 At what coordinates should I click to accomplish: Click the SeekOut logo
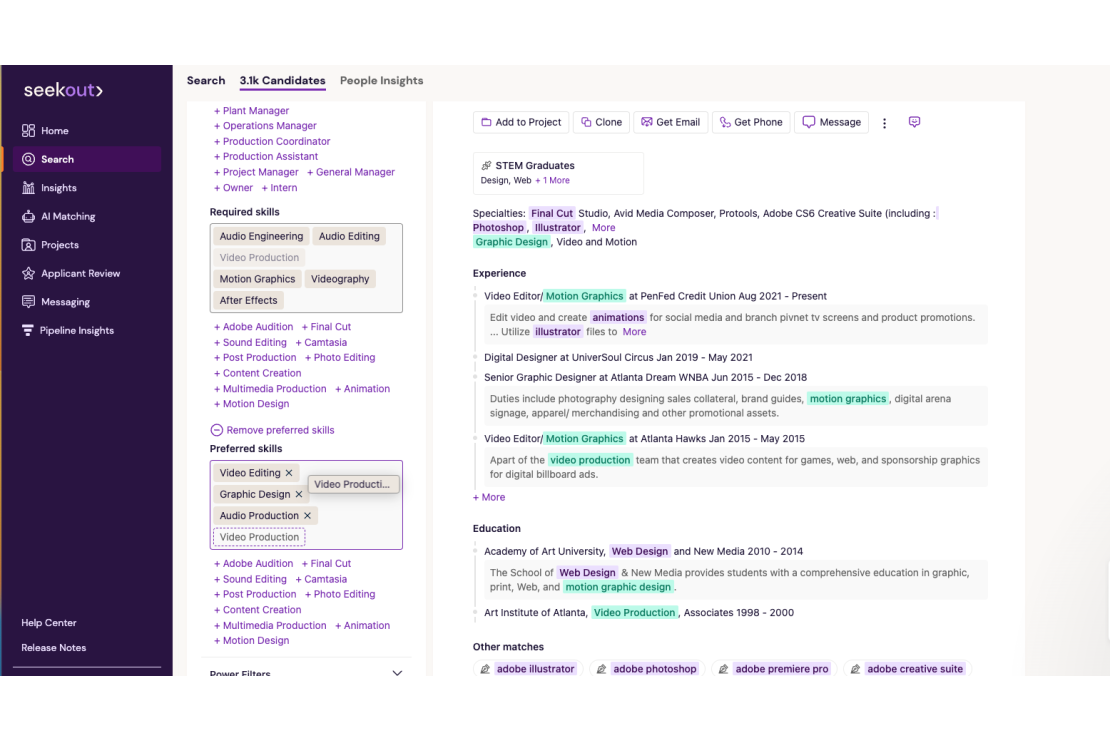pyautogui.click(x=61, y=89)
